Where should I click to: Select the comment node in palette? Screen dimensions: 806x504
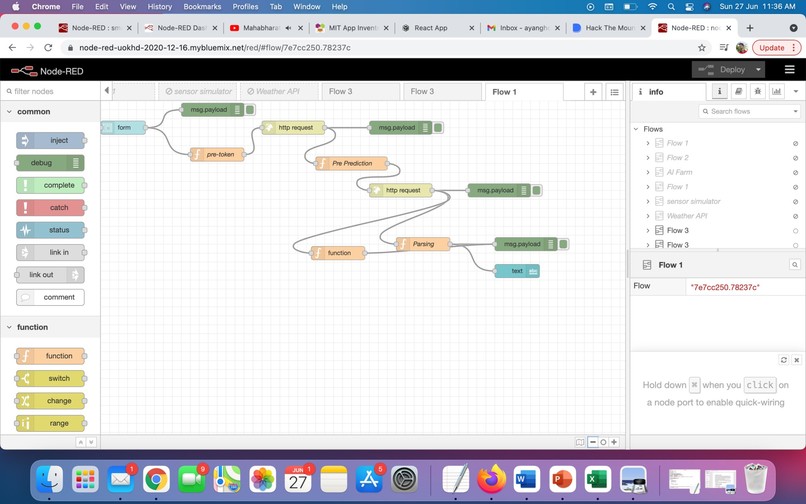(50, 297)
